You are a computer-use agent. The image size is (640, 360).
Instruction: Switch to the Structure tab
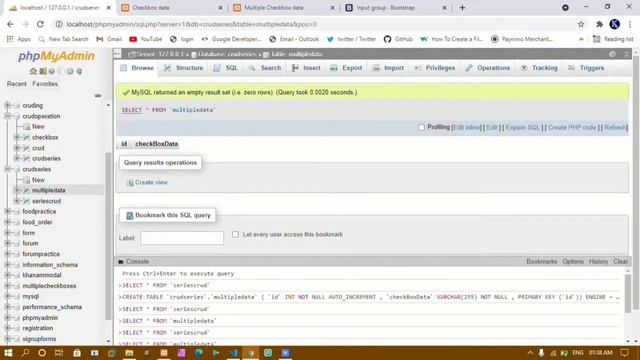pos(183,68)
